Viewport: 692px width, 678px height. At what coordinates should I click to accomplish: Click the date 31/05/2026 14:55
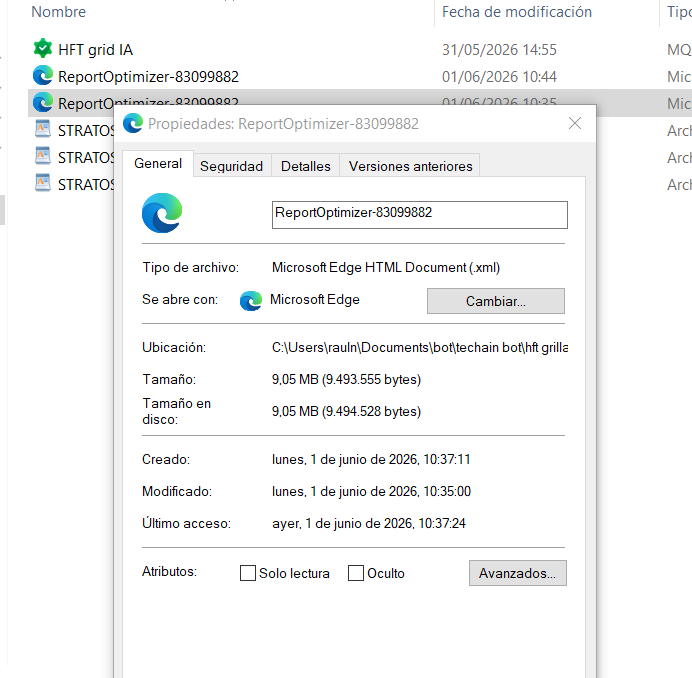click(x=499, y=50)
